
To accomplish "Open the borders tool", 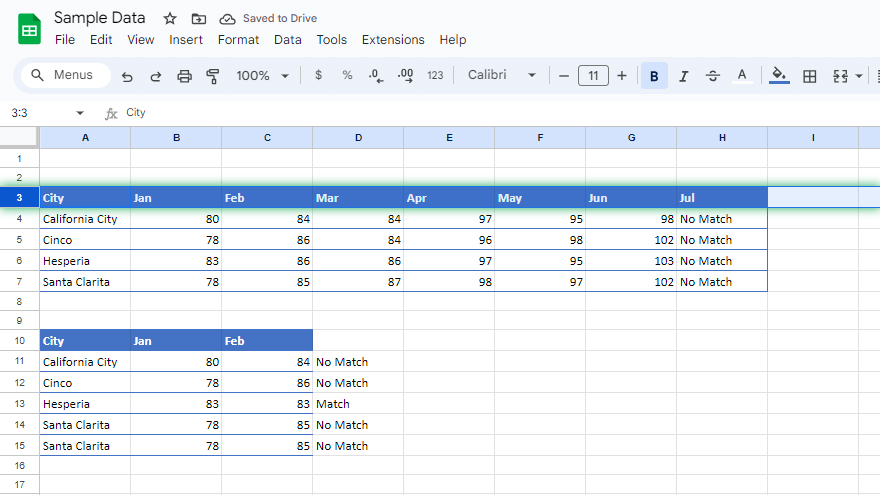I will click(809, 76).
